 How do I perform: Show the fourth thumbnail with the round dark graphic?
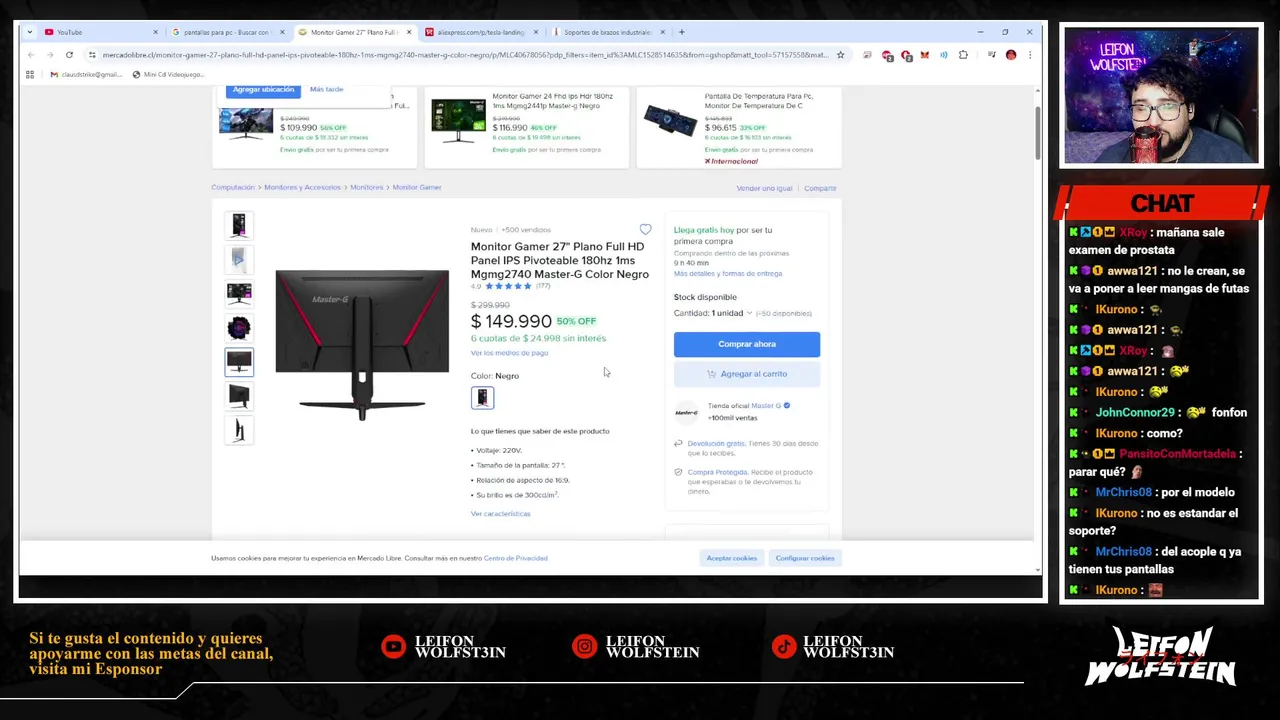pos(239,327)
